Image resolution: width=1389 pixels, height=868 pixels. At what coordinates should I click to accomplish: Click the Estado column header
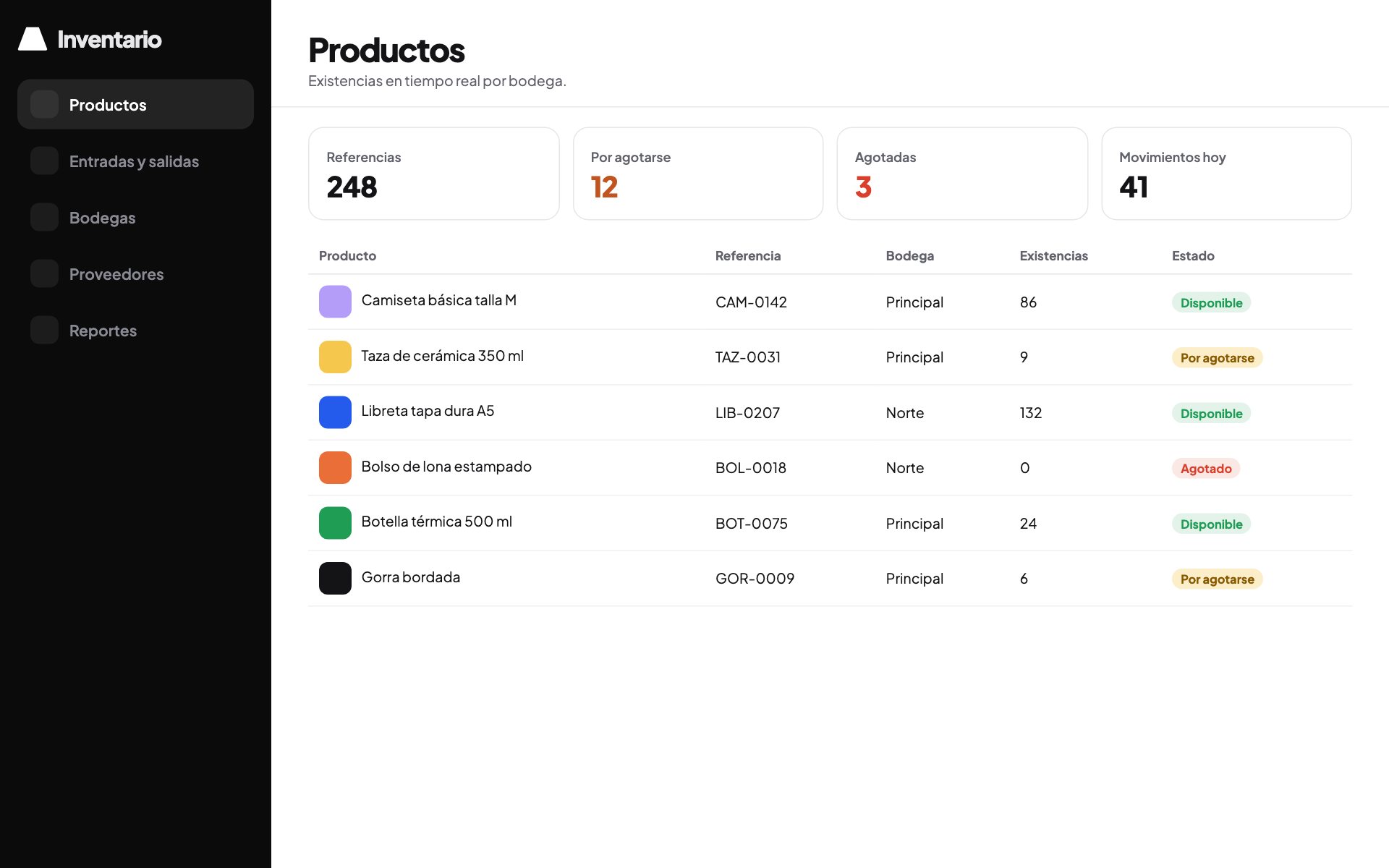(x=1193, y=255)
